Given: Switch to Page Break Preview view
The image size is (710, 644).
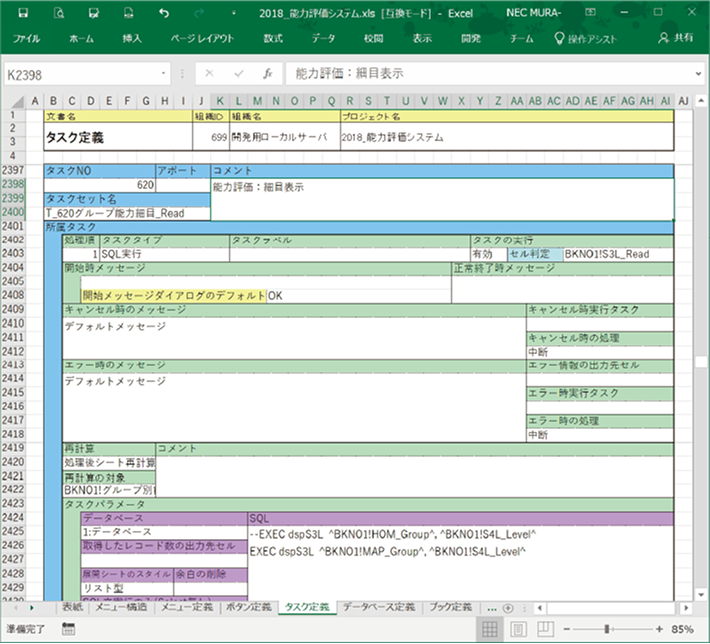Looking at the screenshot, I should point(545,629).
